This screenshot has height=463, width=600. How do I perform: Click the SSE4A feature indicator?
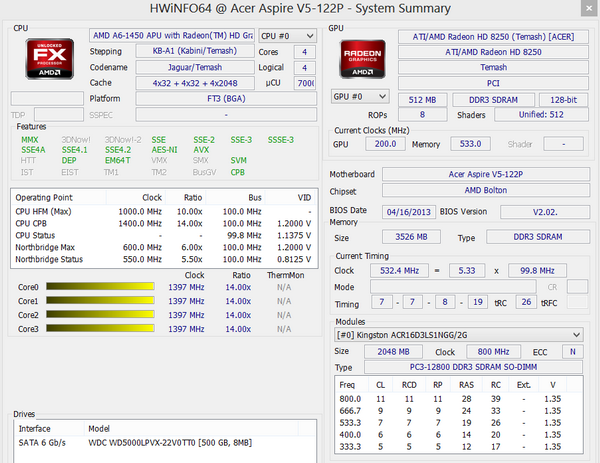(x=32, y=150)
